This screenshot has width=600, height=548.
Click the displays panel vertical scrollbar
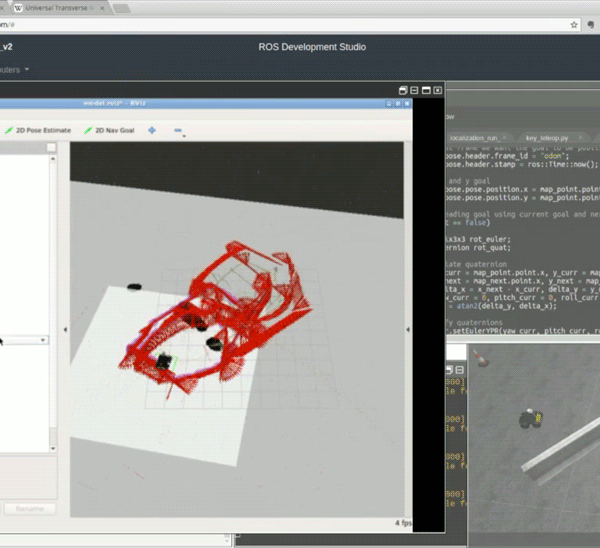(52, 300)
